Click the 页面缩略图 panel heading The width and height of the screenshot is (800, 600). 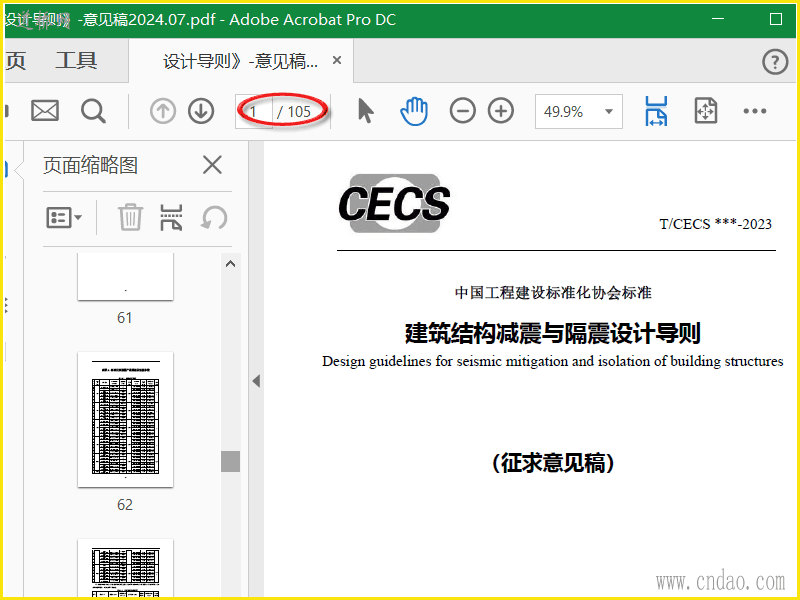90,165
